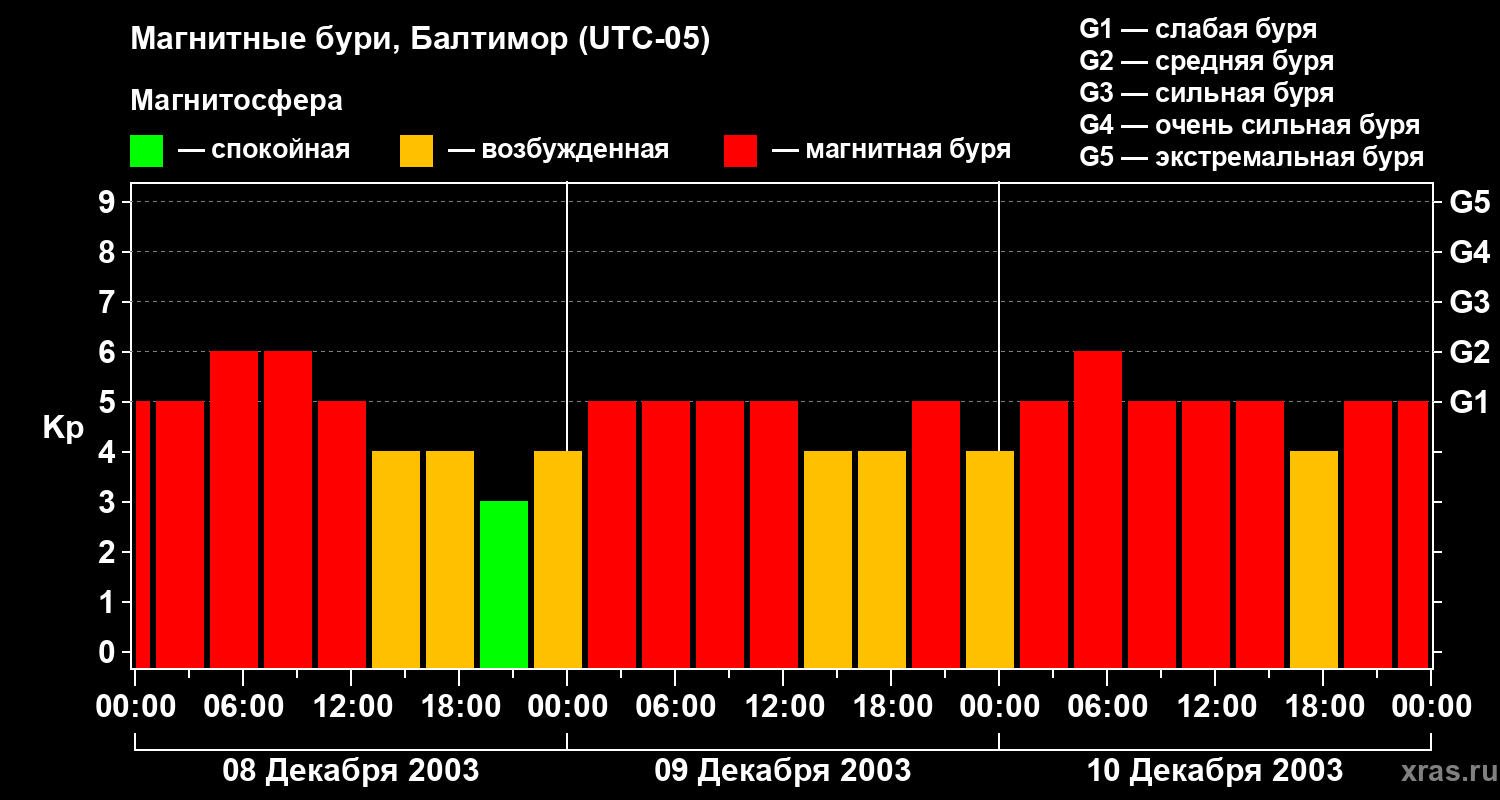Click the narrow final red bar of 10 Декабря
The image size is (1500, 800).
pos(1413,534)
